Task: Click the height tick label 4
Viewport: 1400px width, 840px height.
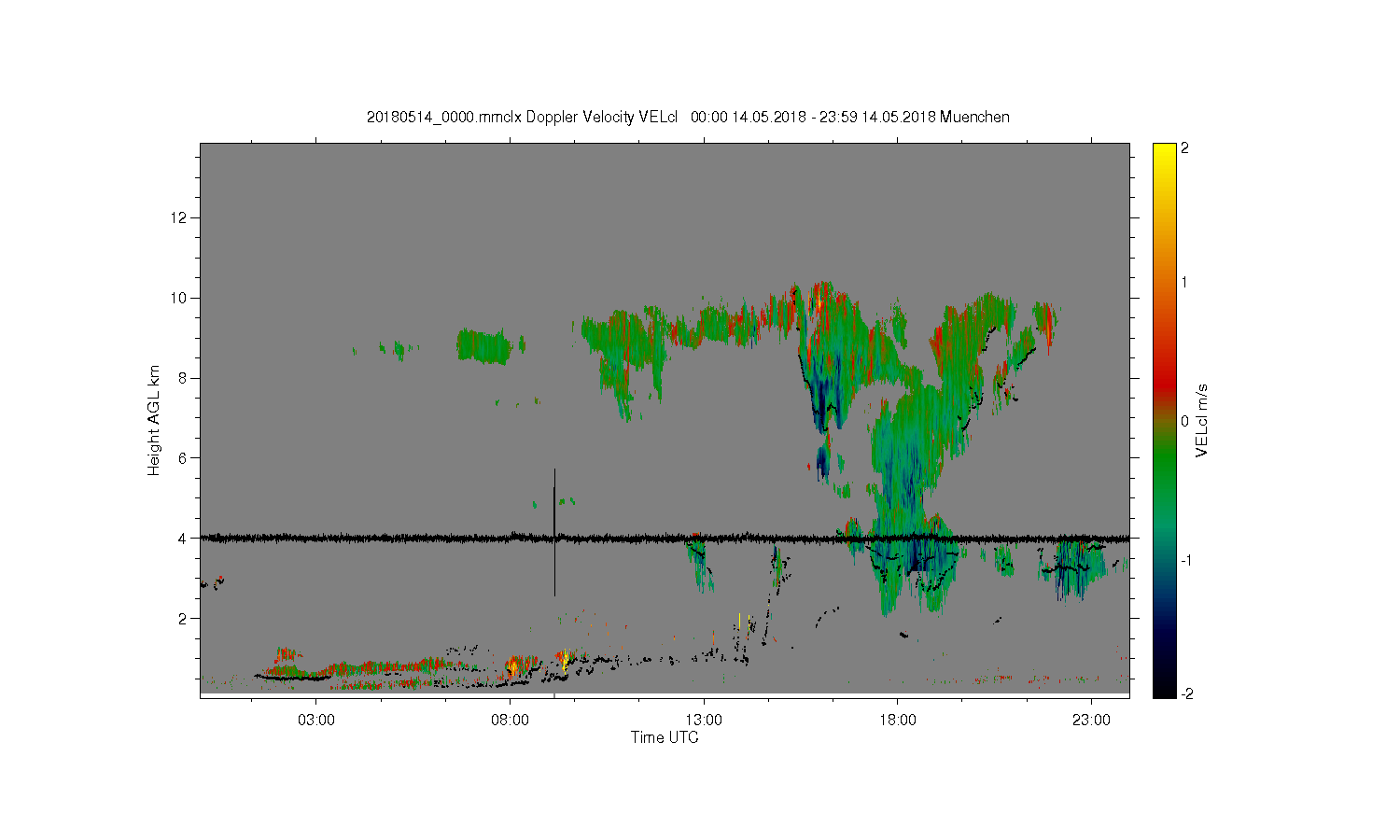Action: point(183,538)
